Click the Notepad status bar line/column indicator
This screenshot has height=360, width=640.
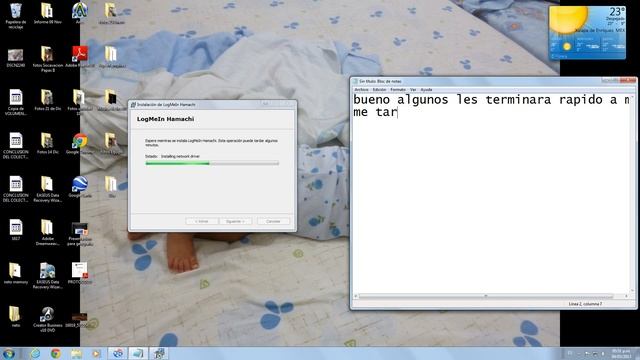(585, 304)
